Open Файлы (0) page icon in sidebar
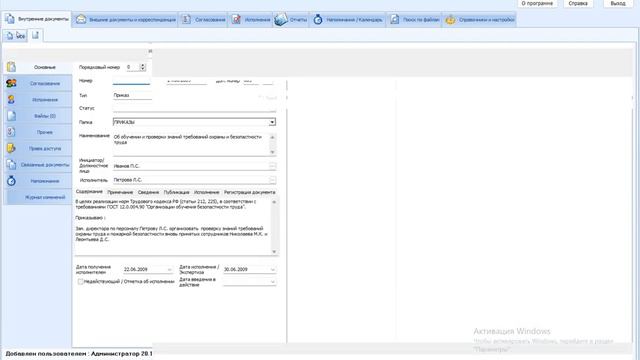The image size is (640, 360). (11, 116)
